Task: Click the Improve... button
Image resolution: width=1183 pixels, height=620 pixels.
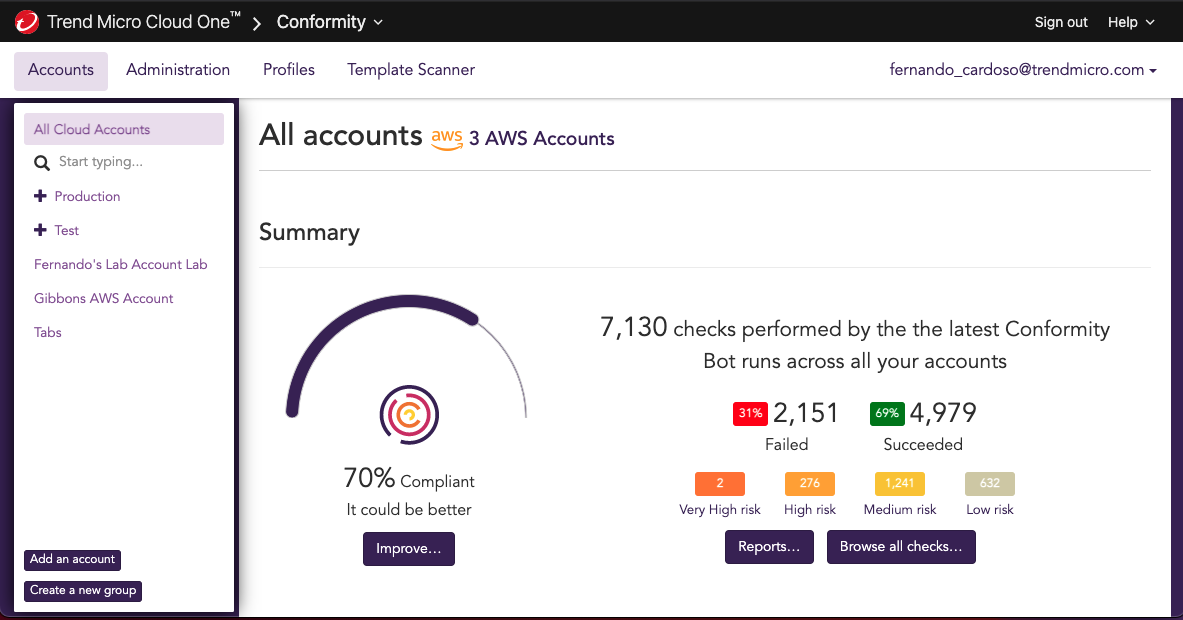Action: pos(409,548)
